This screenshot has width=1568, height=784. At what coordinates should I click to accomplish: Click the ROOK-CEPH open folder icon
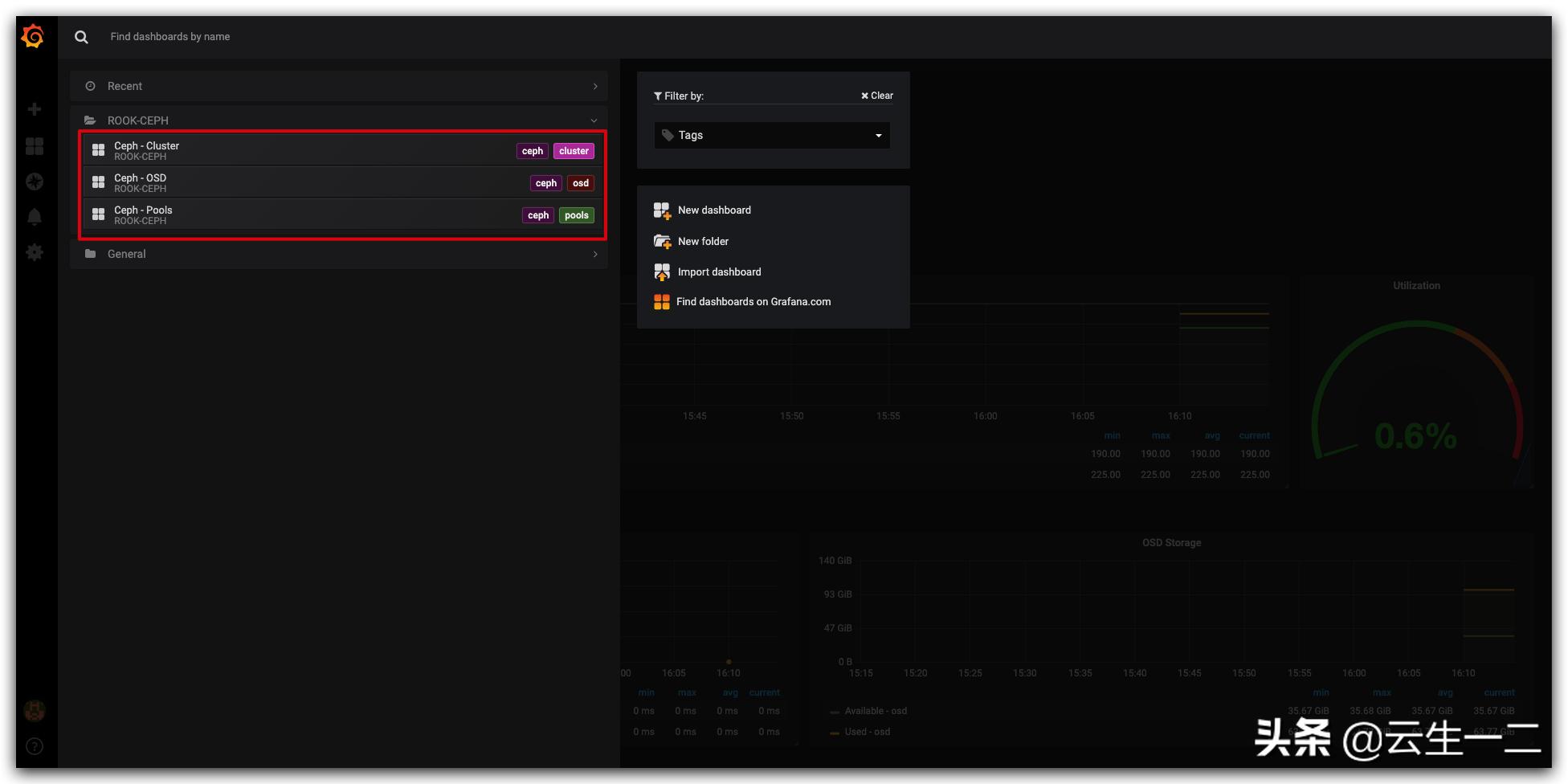click(x=91, y=120)
